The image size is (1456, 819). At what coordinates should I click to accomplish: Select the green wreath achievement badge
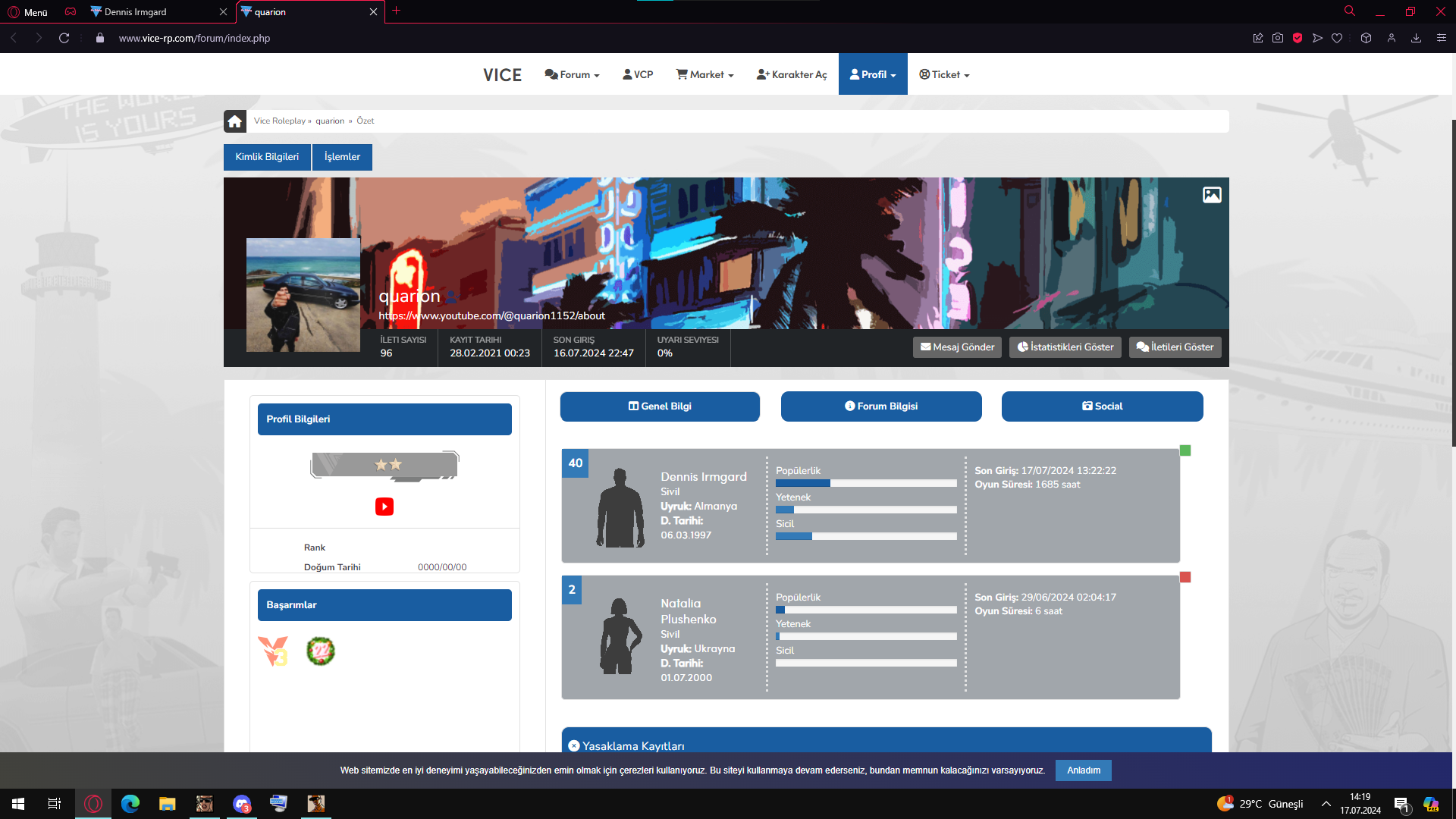click(321, 651)
